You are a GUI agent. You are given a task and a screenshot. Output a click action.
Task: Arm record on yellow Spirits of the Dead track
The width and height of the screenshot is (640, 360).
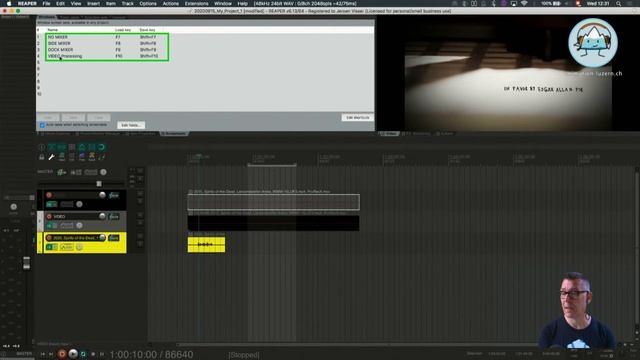coord(49,238)
